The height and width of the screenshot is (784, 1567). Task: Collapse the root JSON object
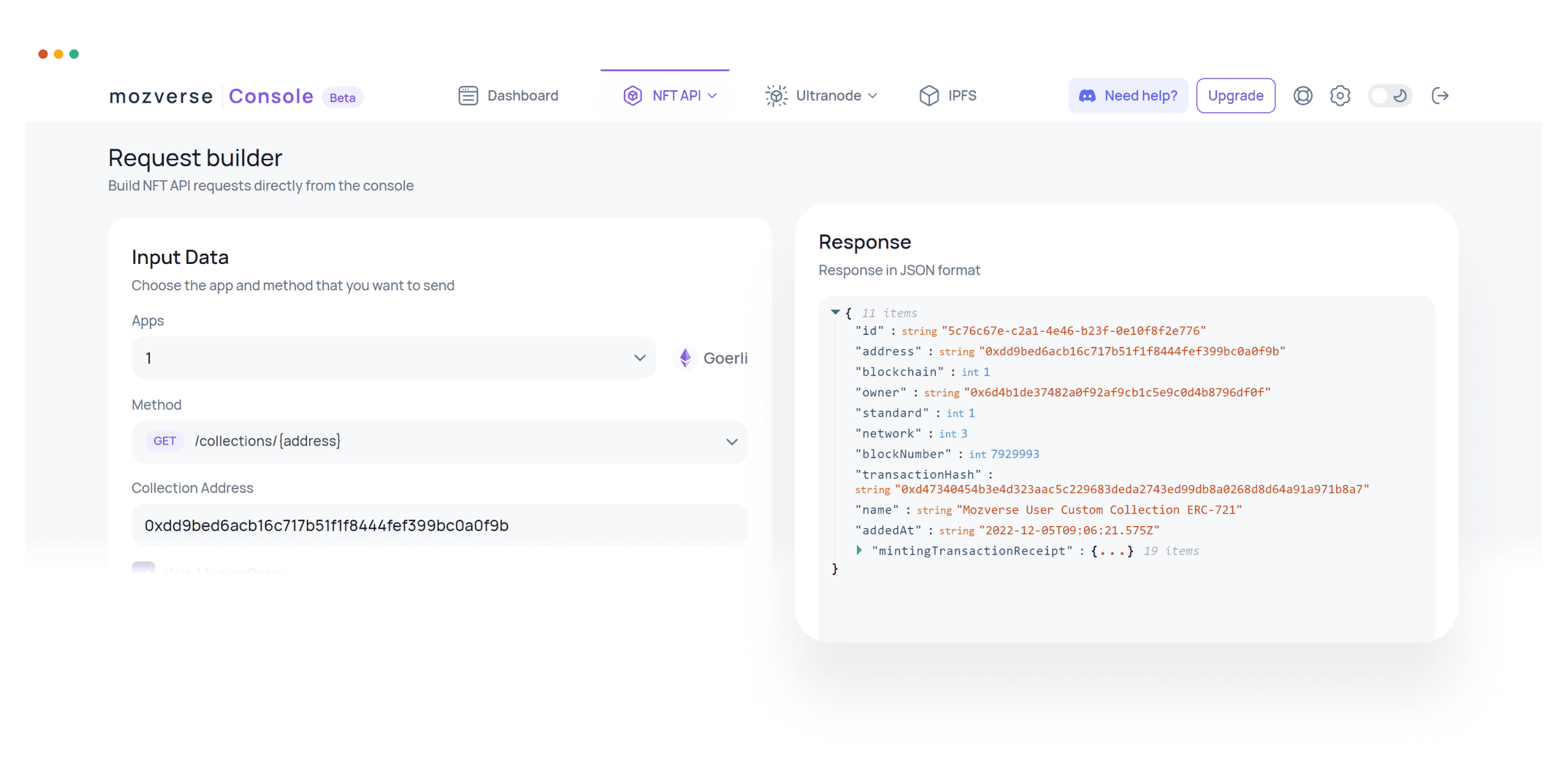point(835,312)
